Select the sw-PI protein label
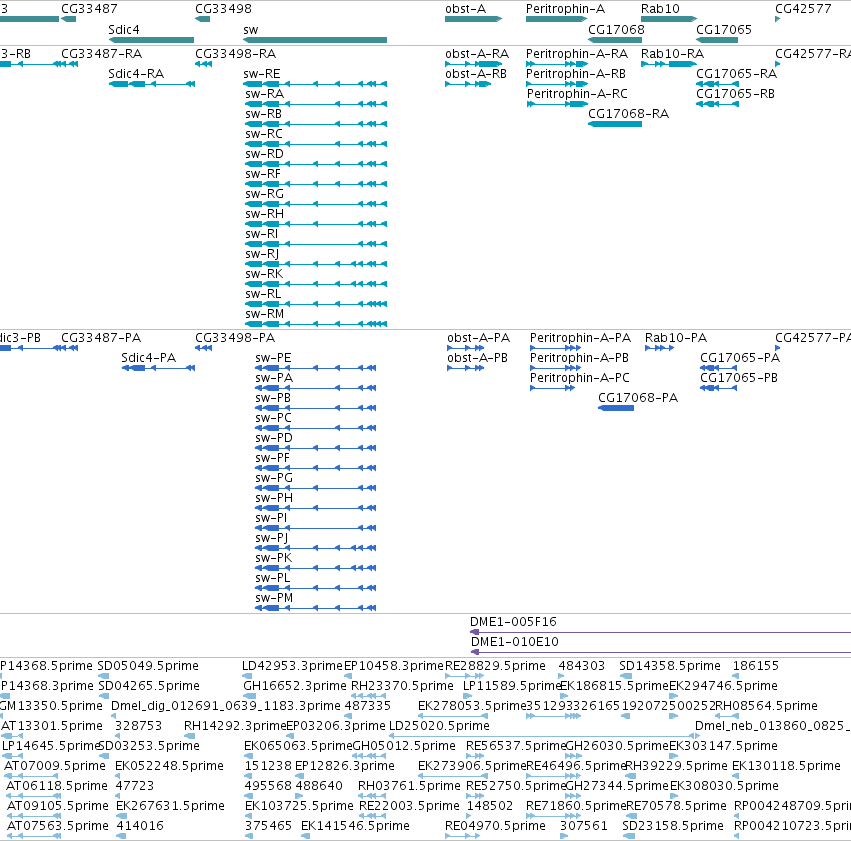The image size is (851, 841). pyautogui.click(x=271, y=518)
